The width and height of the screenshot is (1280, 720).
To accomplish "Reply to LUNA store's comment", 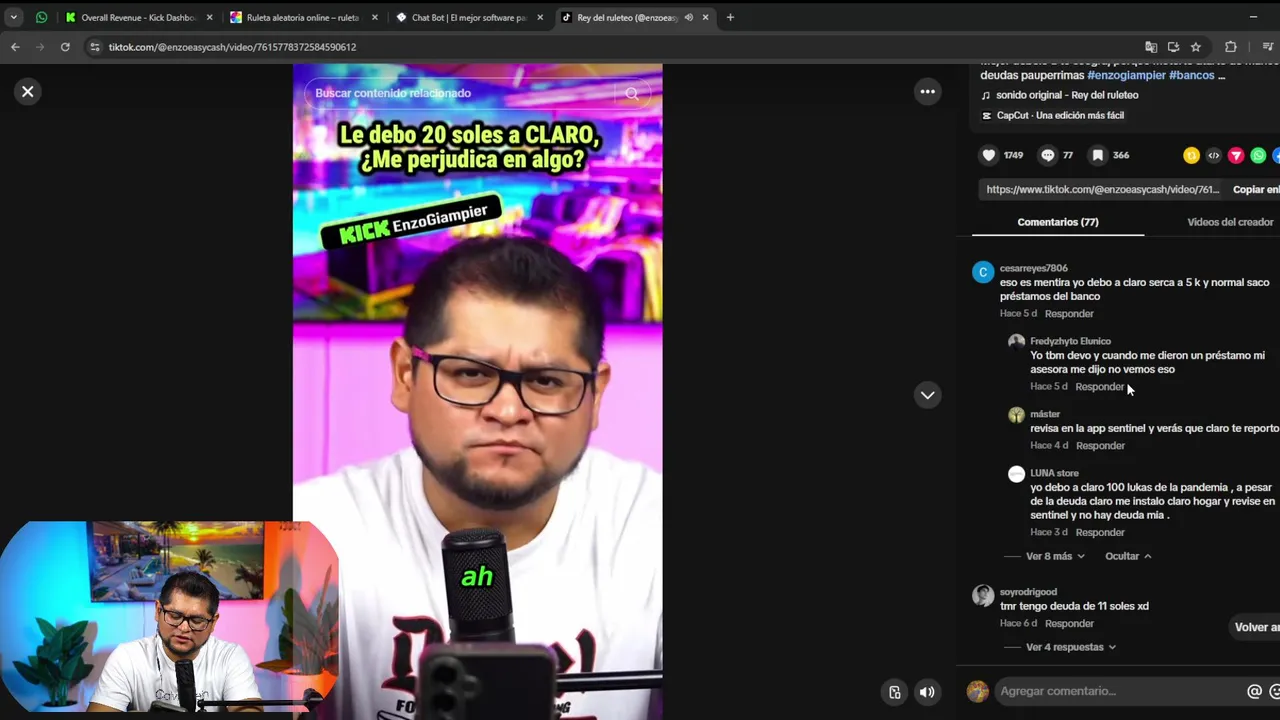I will pos(1100,533).
